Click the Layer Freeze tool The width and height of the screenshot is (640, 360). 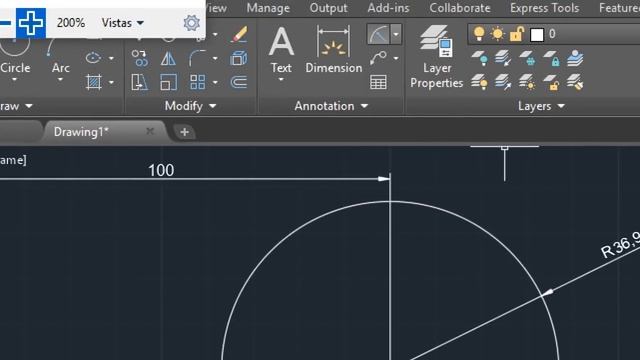pyautogui.click(x=527, y=58)
